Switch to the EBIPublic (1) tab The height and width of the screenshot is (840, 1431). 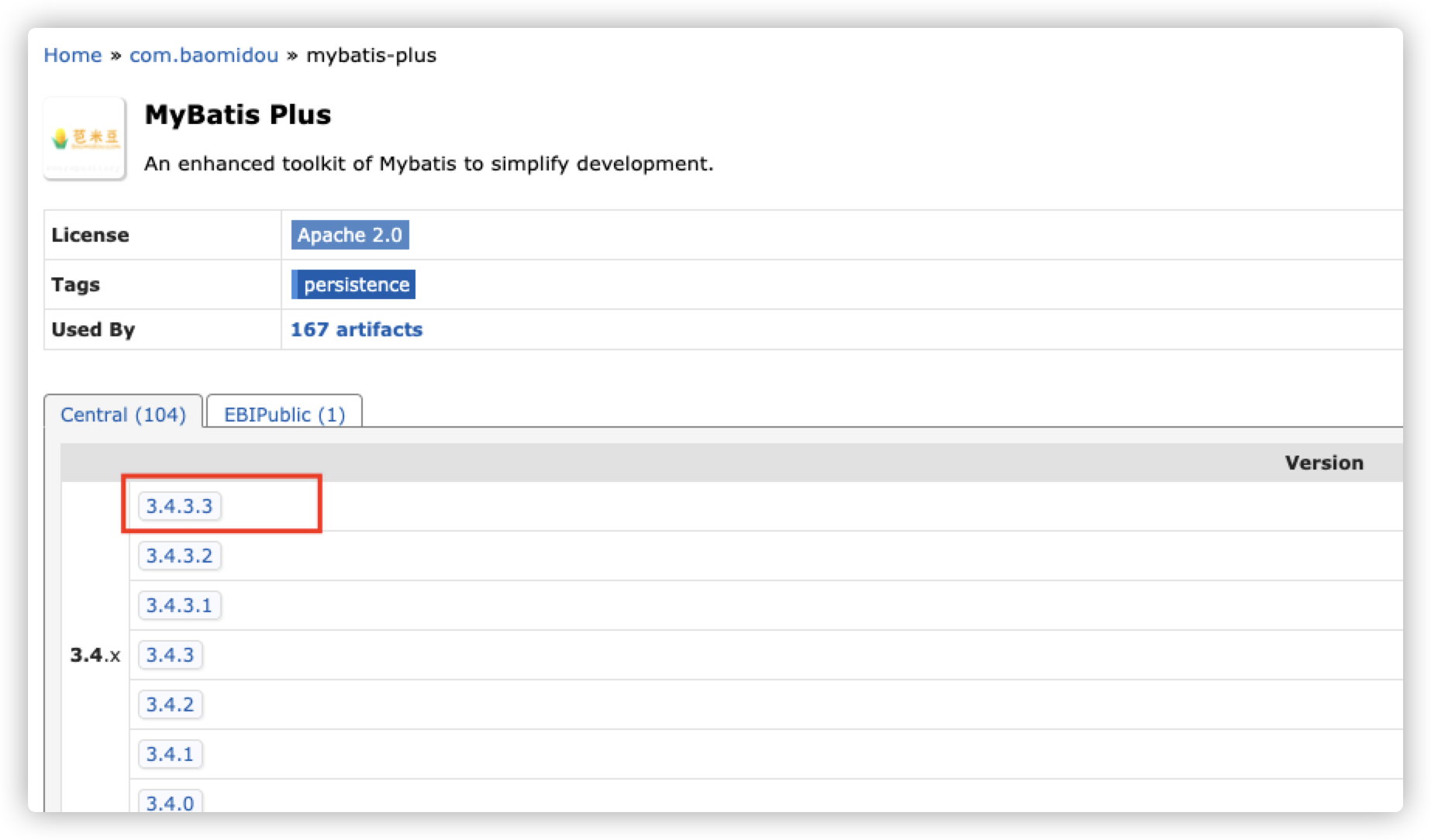[284, 414]
